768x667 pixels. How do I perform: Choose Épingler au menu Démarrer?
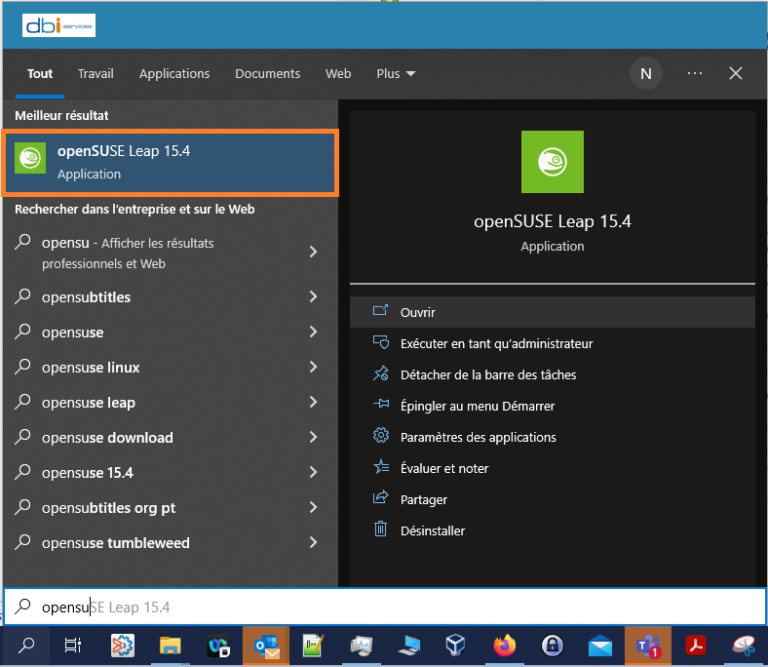point(552,406)
